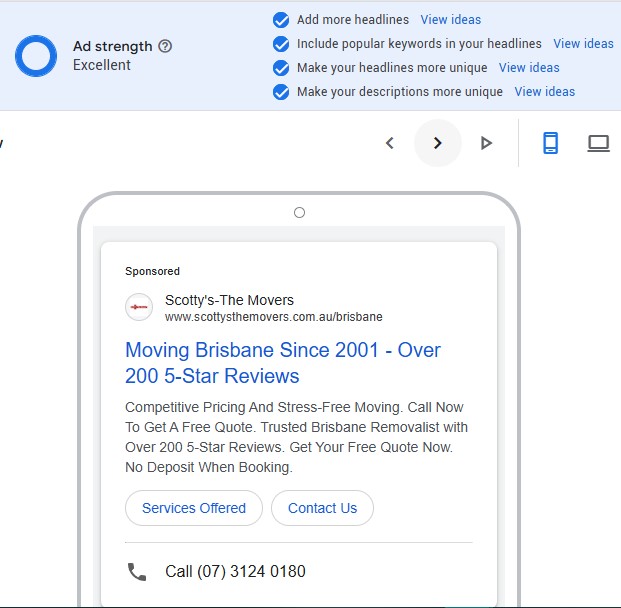Click the Scotty's-The Movers business name
Viewport: 621px width, 608px height.
[x=229, y=300]
